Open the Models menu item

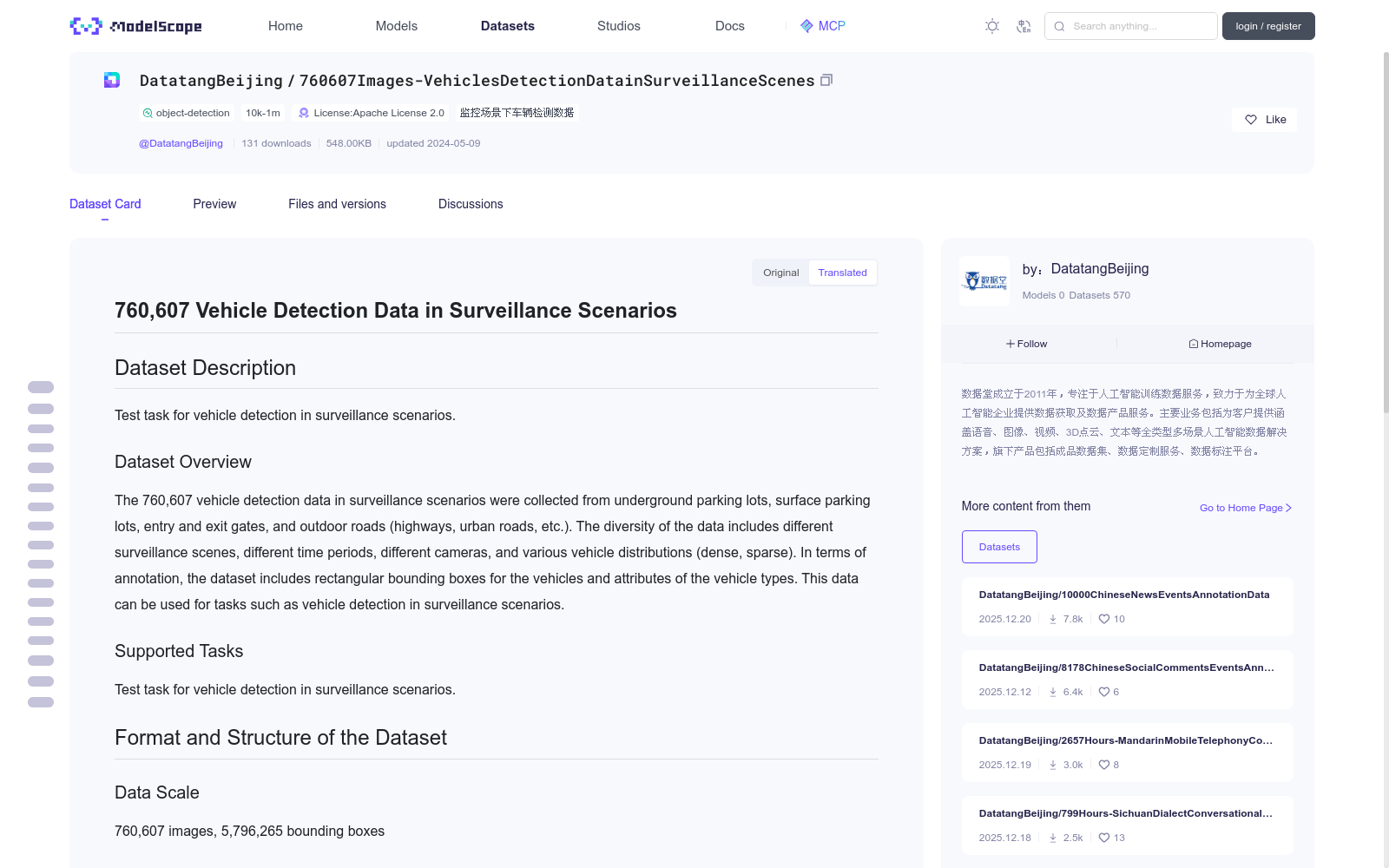point(397,26)
